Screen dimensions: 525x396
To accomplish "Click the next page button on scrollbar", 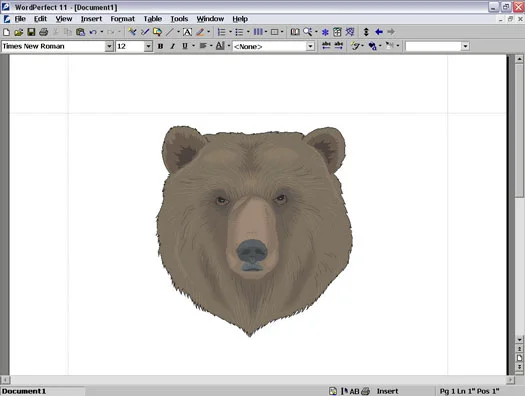I will [519, 367].
